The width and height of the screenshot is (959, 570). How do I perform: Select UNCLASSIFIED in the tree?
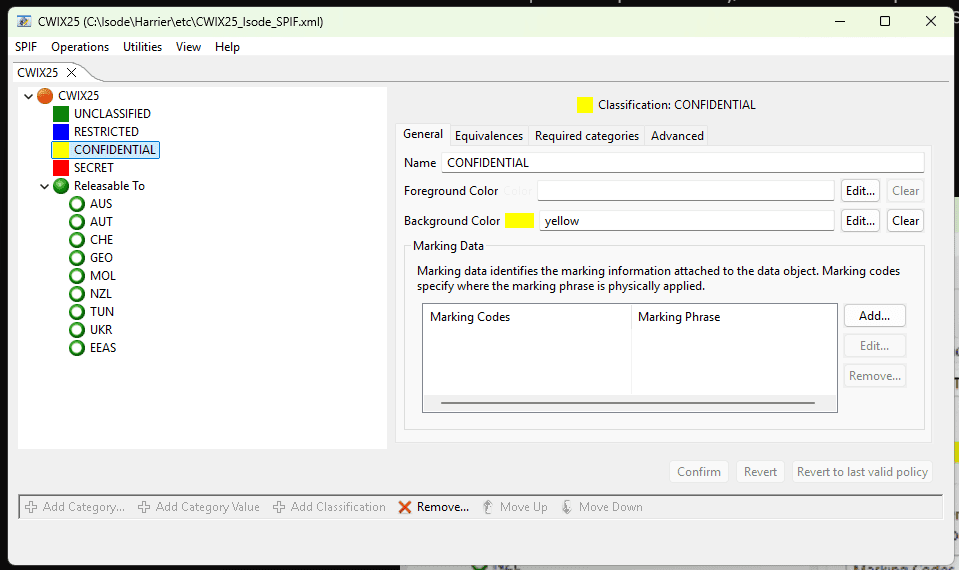tap(112, 114)
